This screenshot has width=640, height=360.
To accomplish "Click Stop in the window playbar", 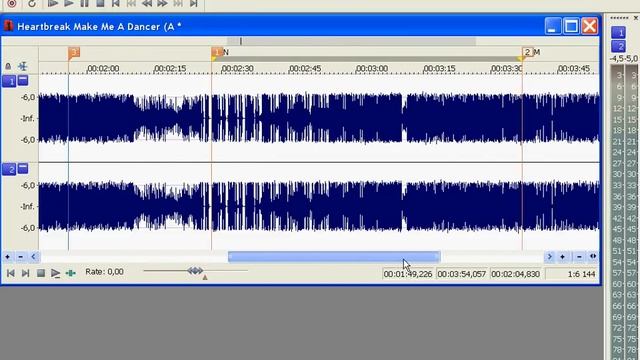I will pos(40,273).
